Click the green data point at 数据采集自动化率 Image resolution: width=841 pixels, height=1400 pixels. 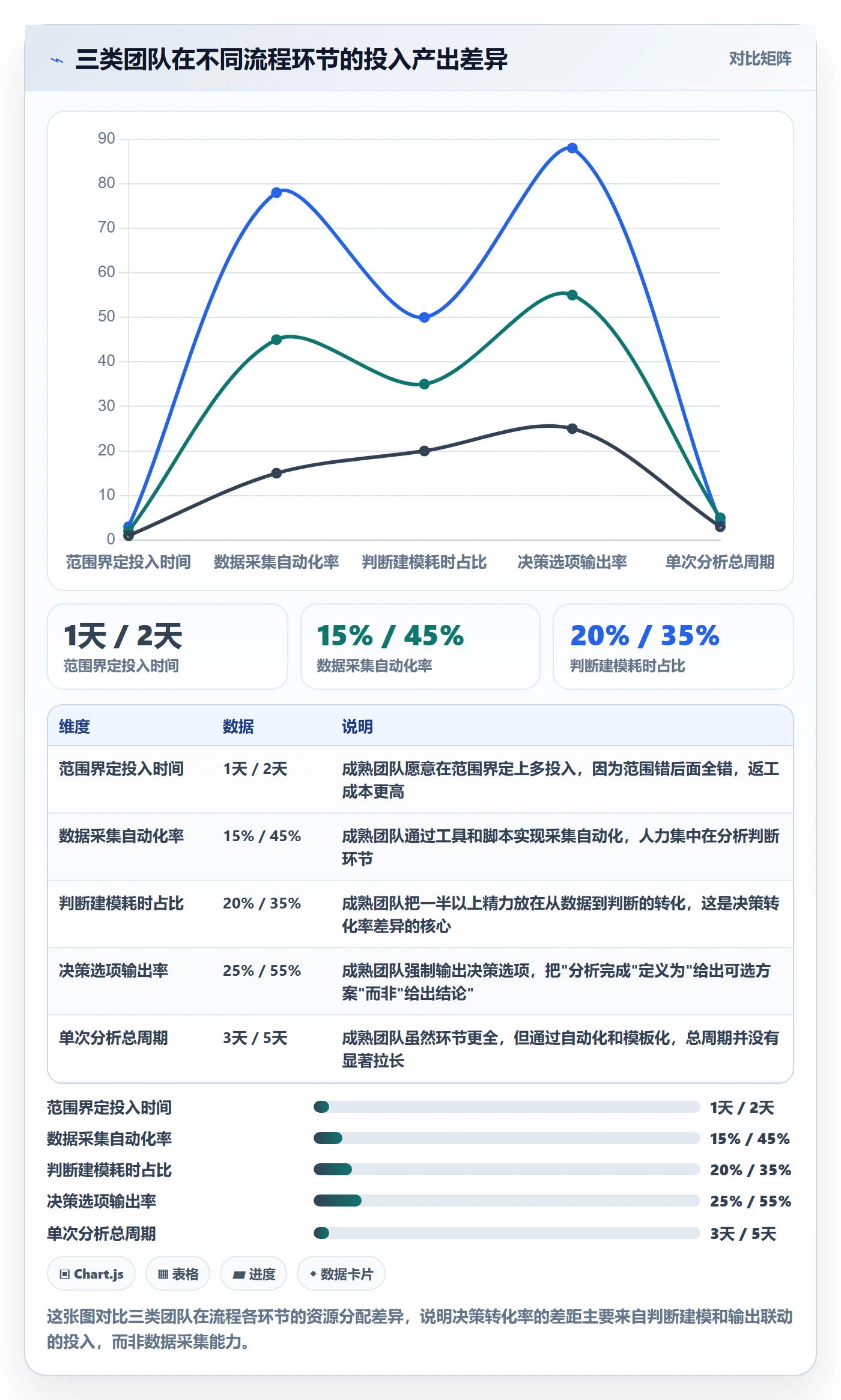[276, 339]
